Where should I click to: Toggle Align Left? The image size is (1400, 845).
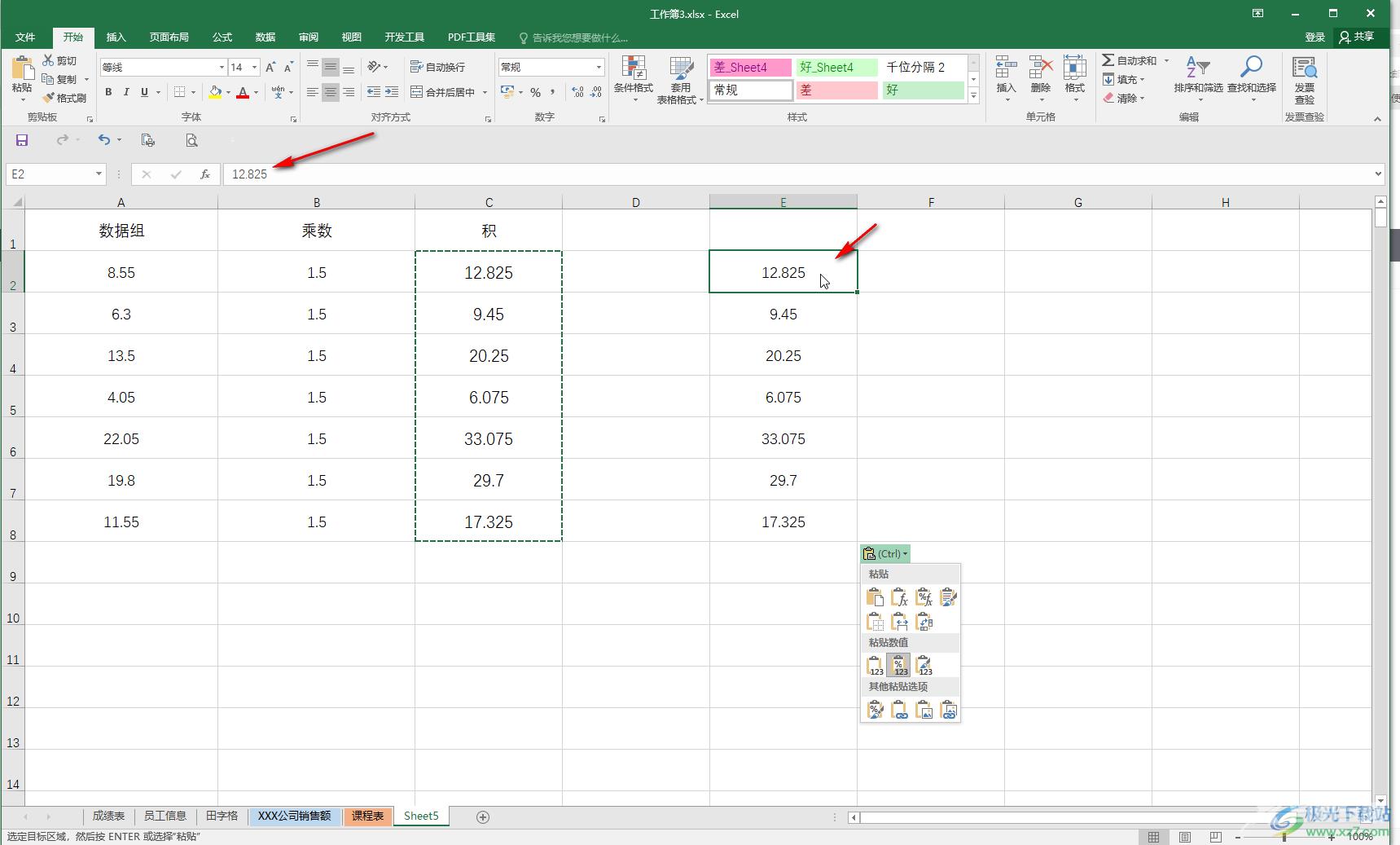(312, 92)
